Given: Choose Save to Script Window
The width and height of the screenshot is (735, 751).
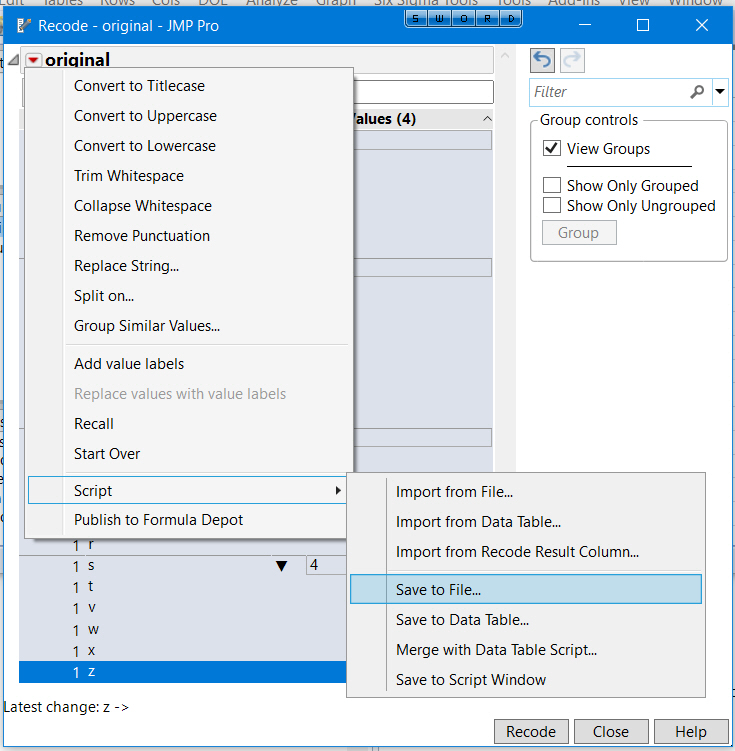Looking at the screenshot, I should (x=471, y=680).
